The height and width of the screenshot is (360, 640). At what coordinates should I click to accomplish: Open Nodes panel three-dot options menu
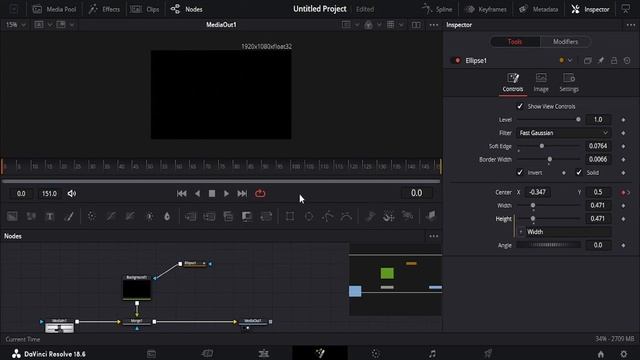433,236
